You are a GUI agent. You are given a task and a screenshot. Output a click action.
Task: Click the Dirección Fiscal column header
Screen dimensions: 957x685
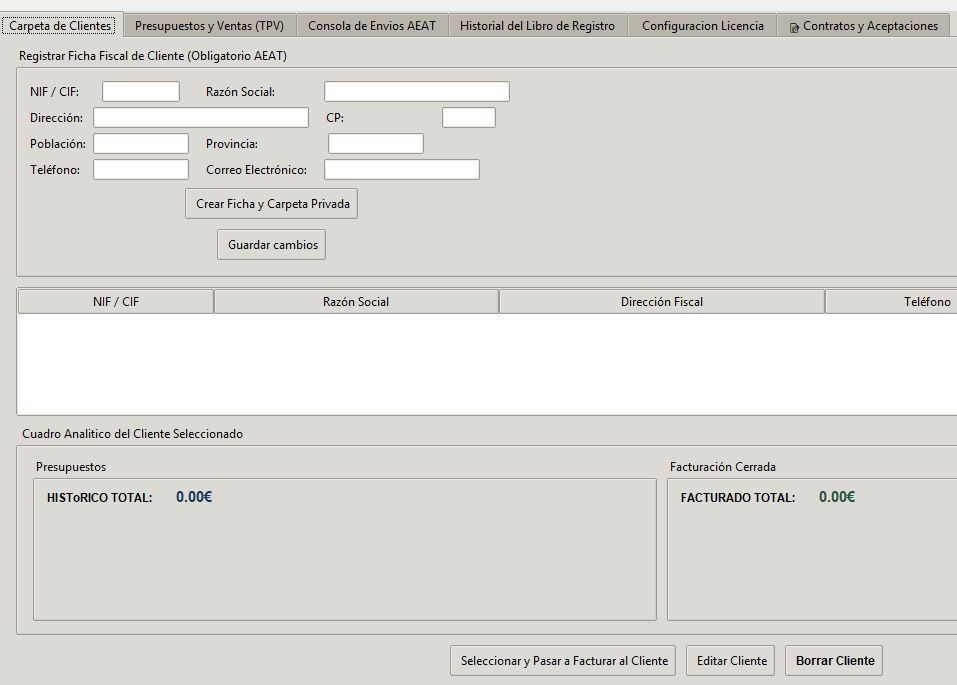pos(662,302)
